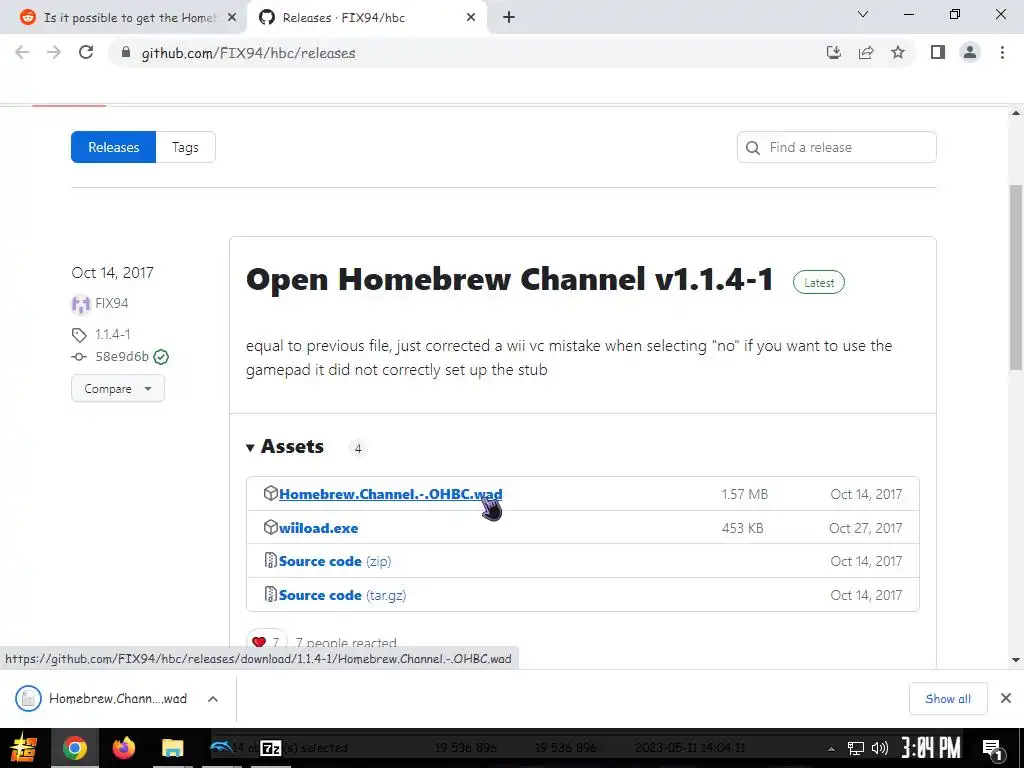Click the heart reaction button
The width and height of the screenshot is (1024, 768).
coord(266,642)
